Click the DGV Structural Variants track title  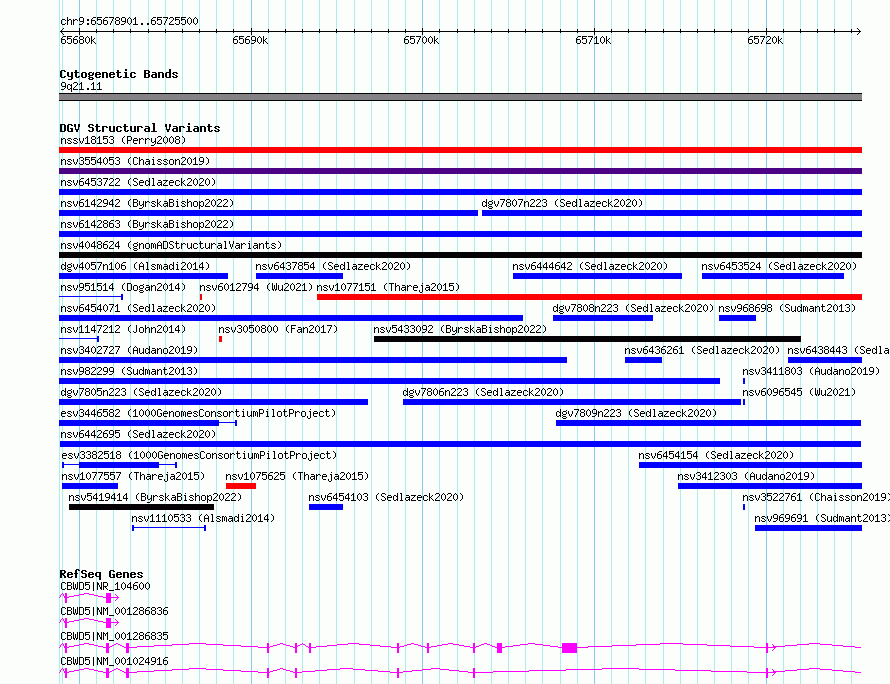(140, 128)
